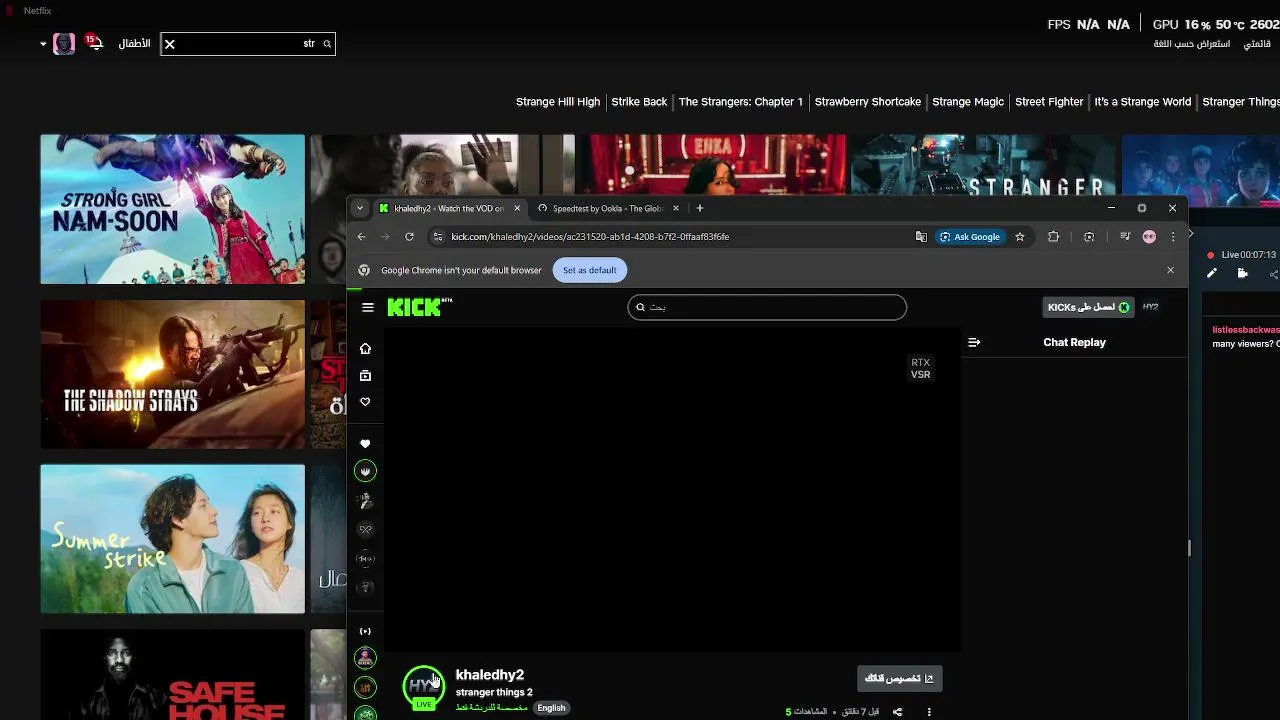The width and height of the screenshot is (1280, 720).
Task: Select It's a Strange World suggestion
Action: pos(1143,102)
